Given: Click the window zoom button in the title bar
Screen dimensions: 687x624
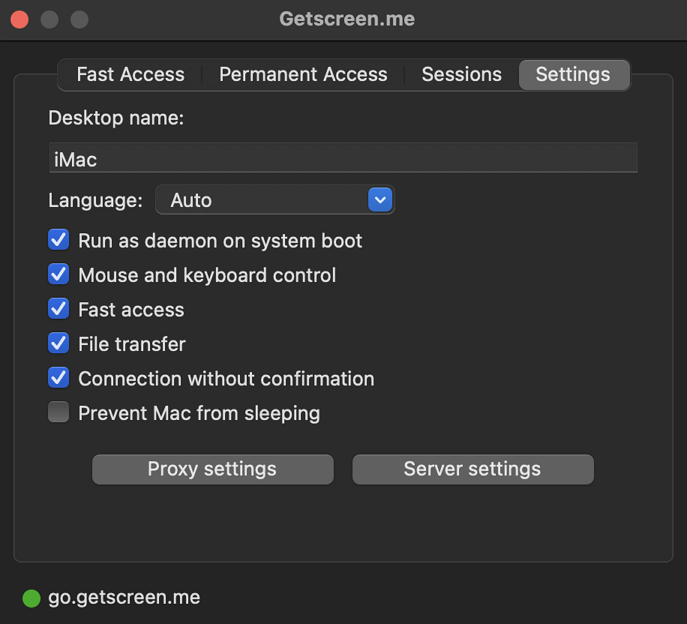Looking at the screenshot, I should [80, 20].
